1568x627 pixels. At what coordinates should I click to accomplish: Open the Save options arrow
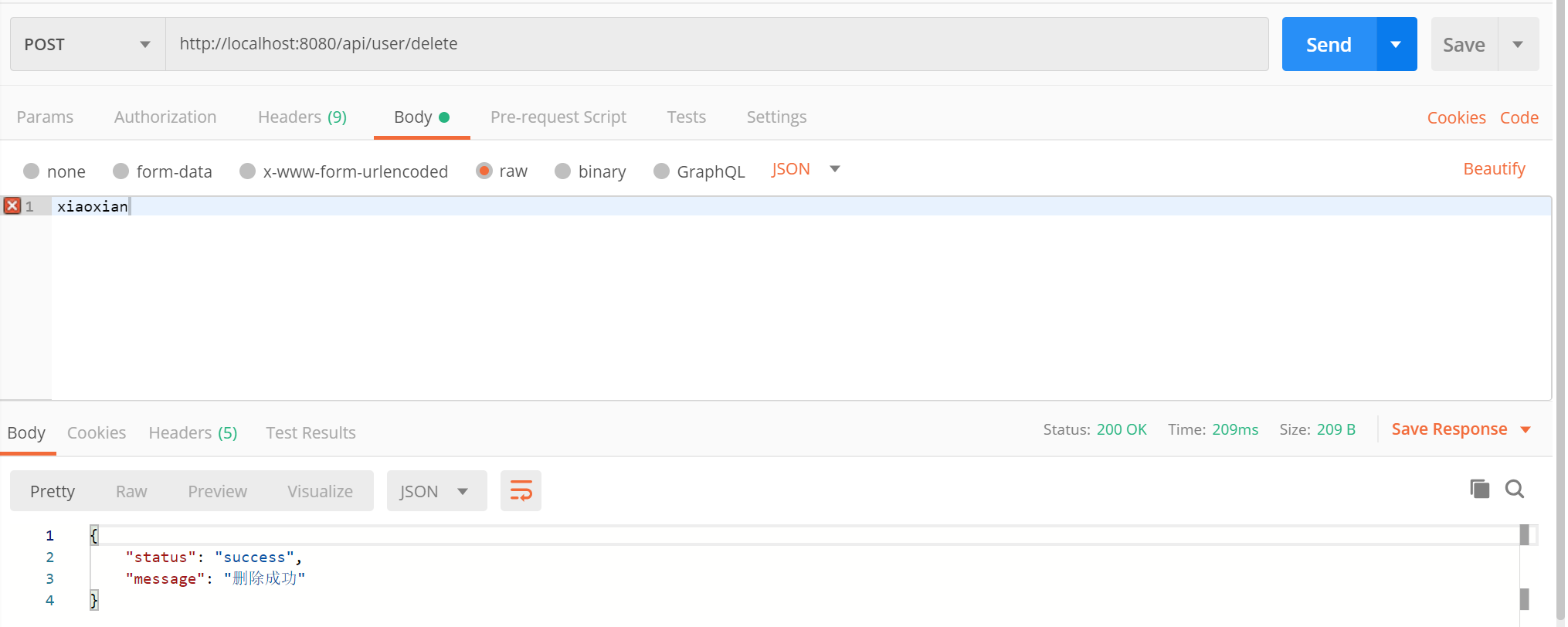tap(1518, 44)
